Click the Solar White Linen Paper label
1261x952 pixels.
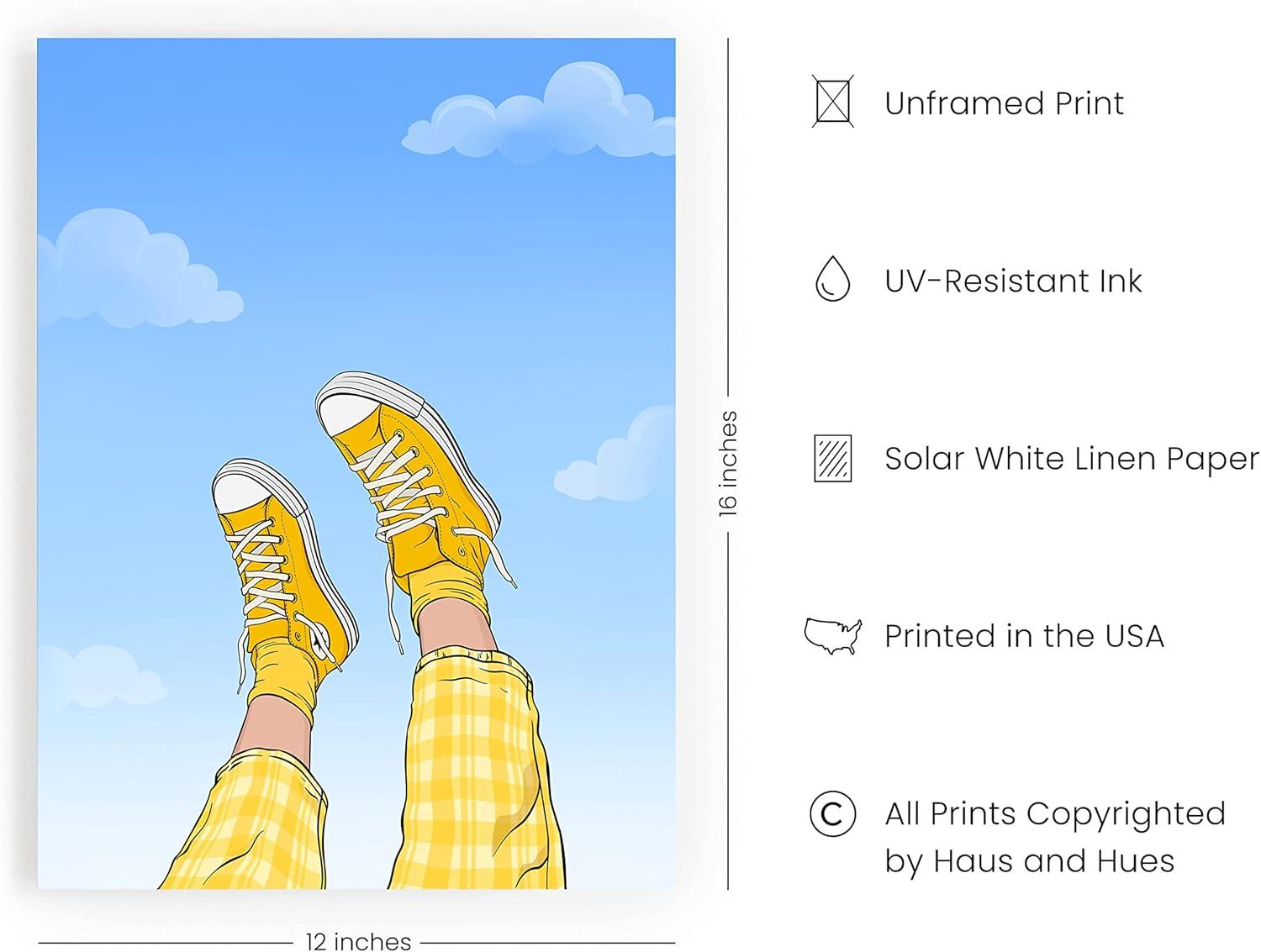tap(1072, 459)
